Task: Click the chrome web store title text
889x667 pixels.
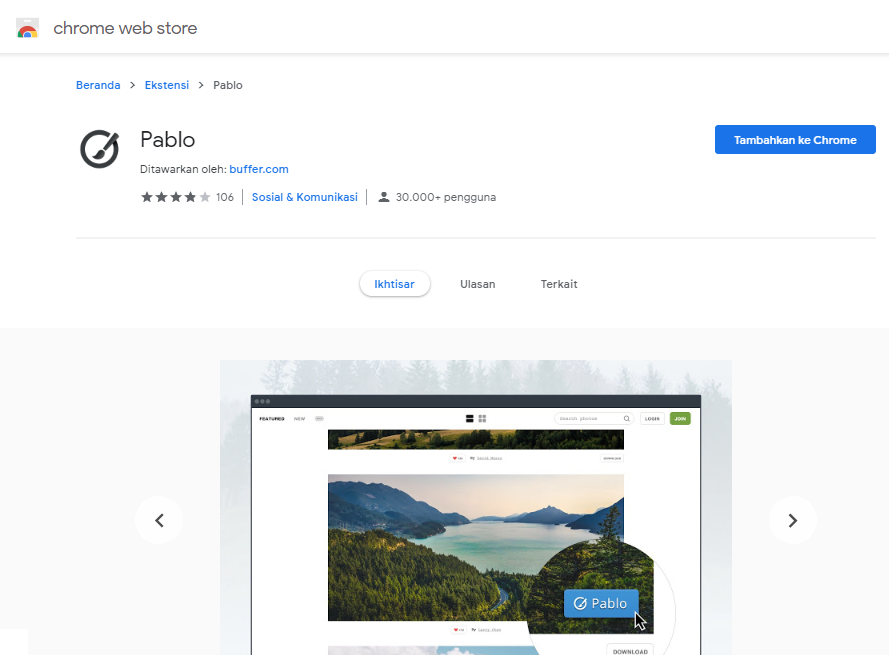Action: click(125, 28)
